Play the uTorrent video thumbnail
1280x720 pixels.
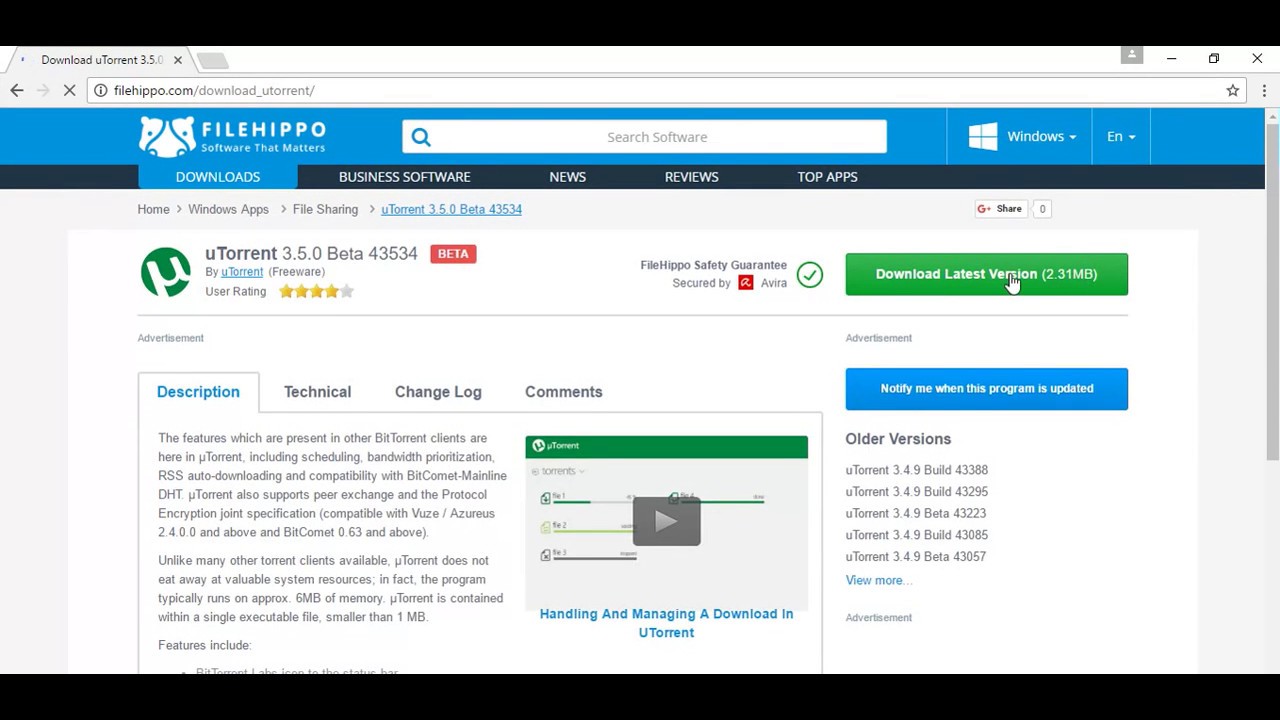(666, 521)
